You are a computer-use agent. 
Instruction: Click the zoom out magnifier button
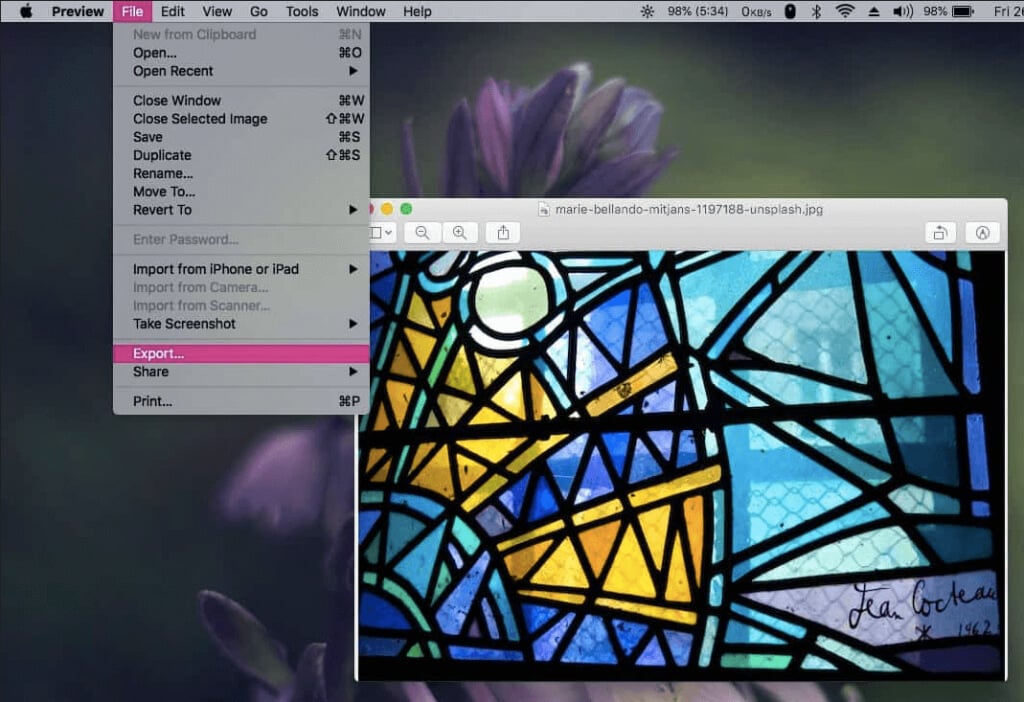422,232
